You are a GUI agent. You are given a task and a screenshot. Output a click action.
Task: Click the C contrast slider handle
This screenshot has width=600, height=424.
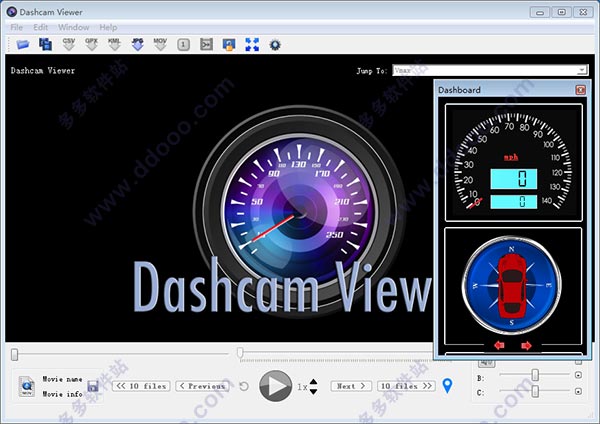(x=535, y=391)
